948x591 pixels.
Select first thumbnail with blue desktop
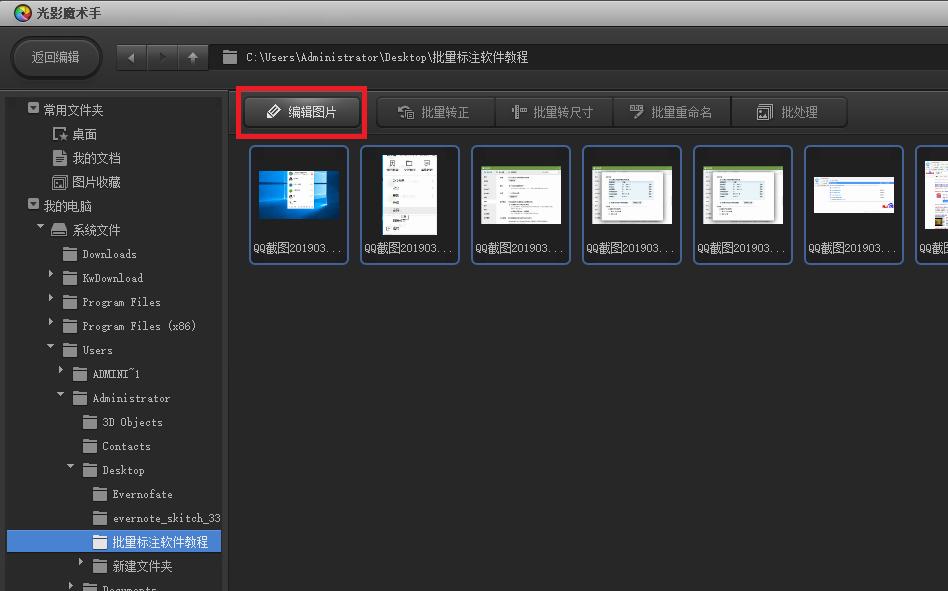coord(299,205)
